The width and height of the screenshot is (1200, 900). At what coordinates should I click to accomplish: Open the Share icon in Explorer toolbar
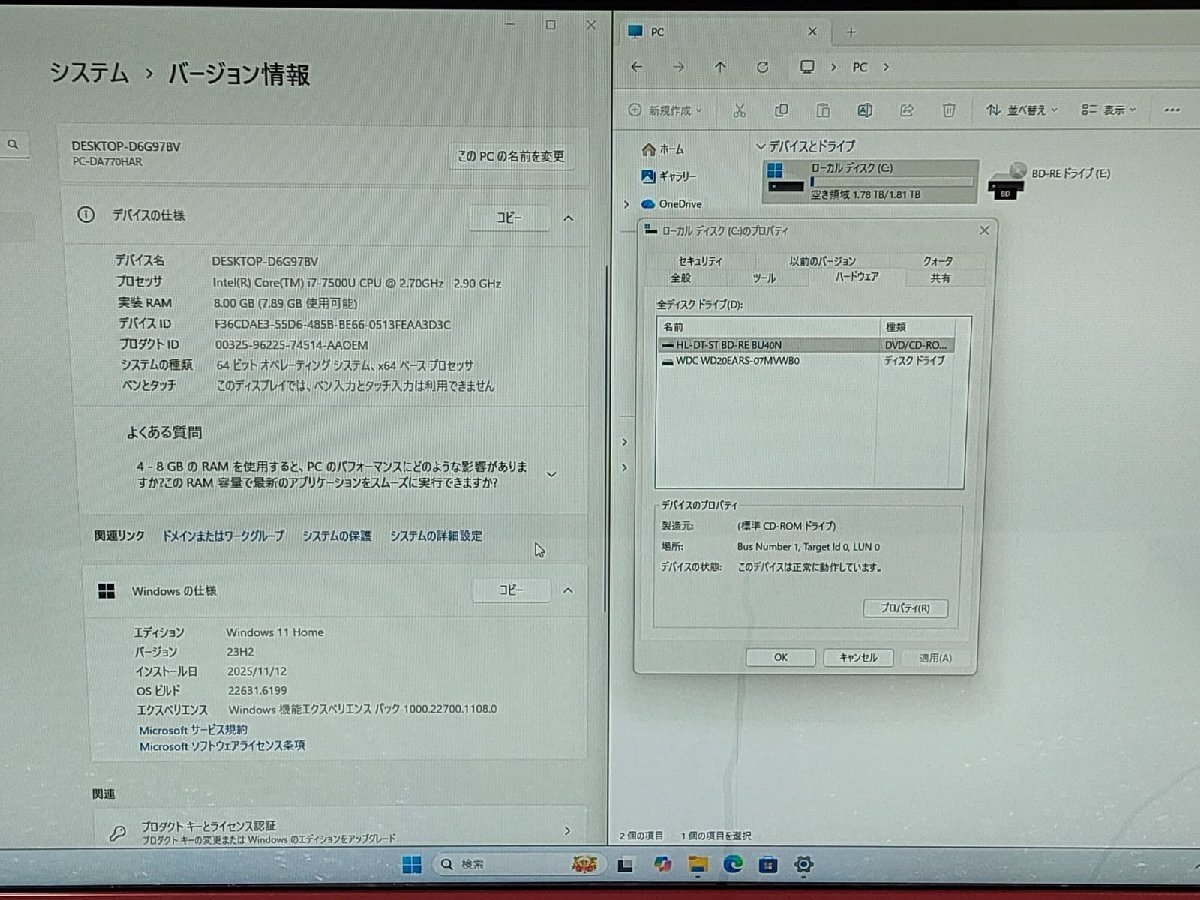pyautogui.click(x=906, y=109)
